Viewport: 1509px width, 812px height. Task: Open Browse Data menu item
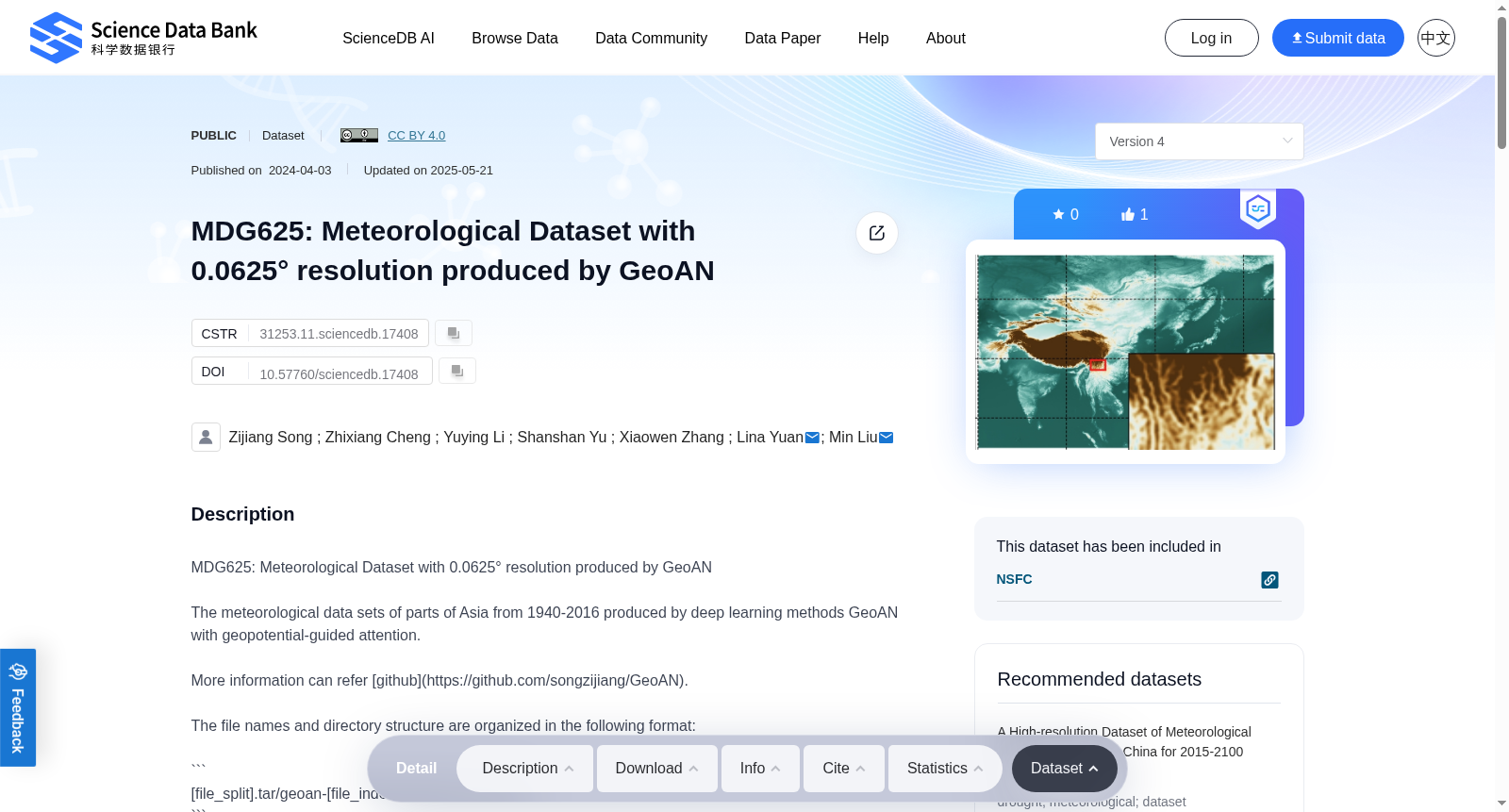[515, 39]
